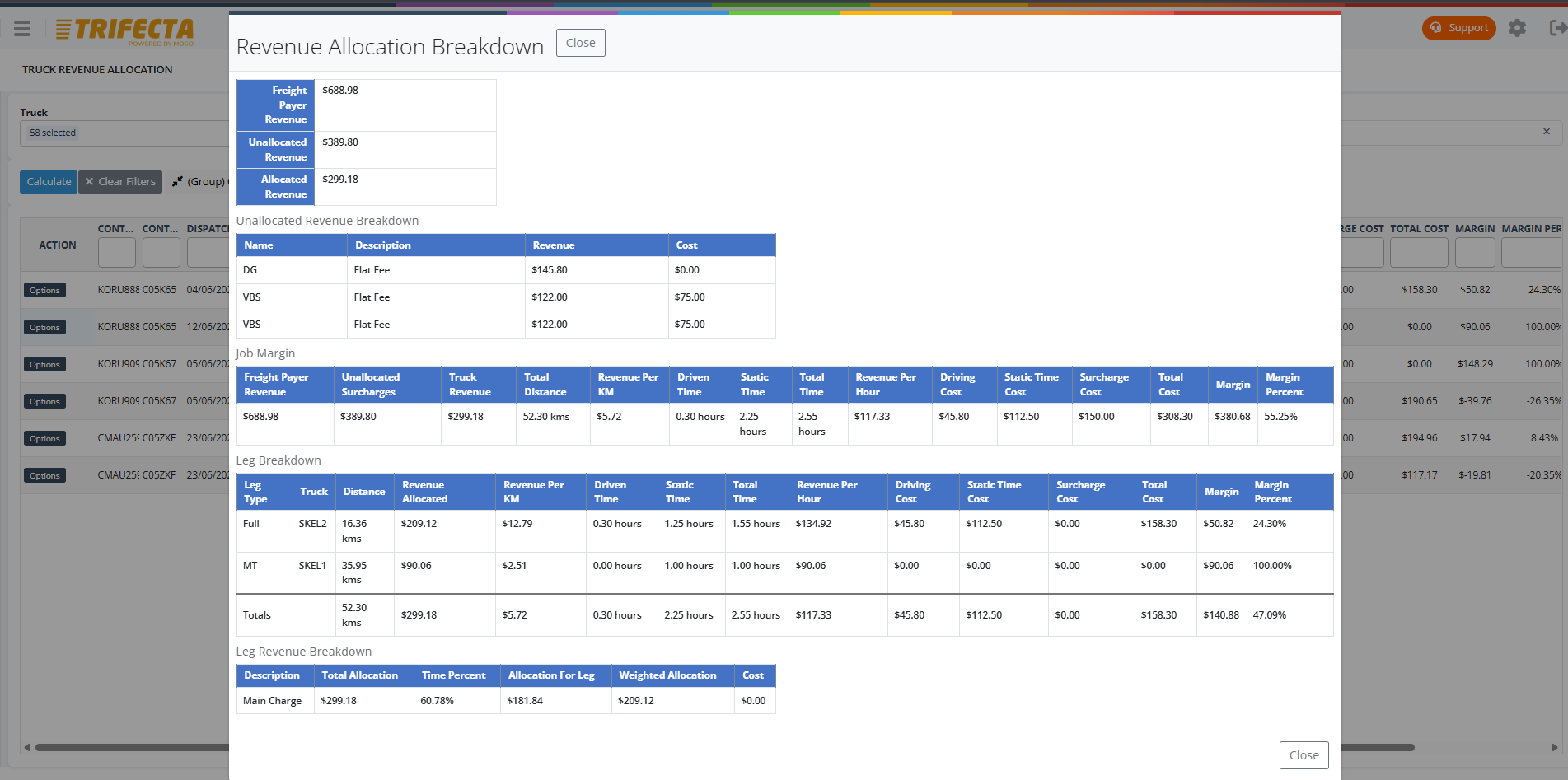Open the Truck 58 selected dropdown
The image size is (1568, 780).
pos(124,133)
